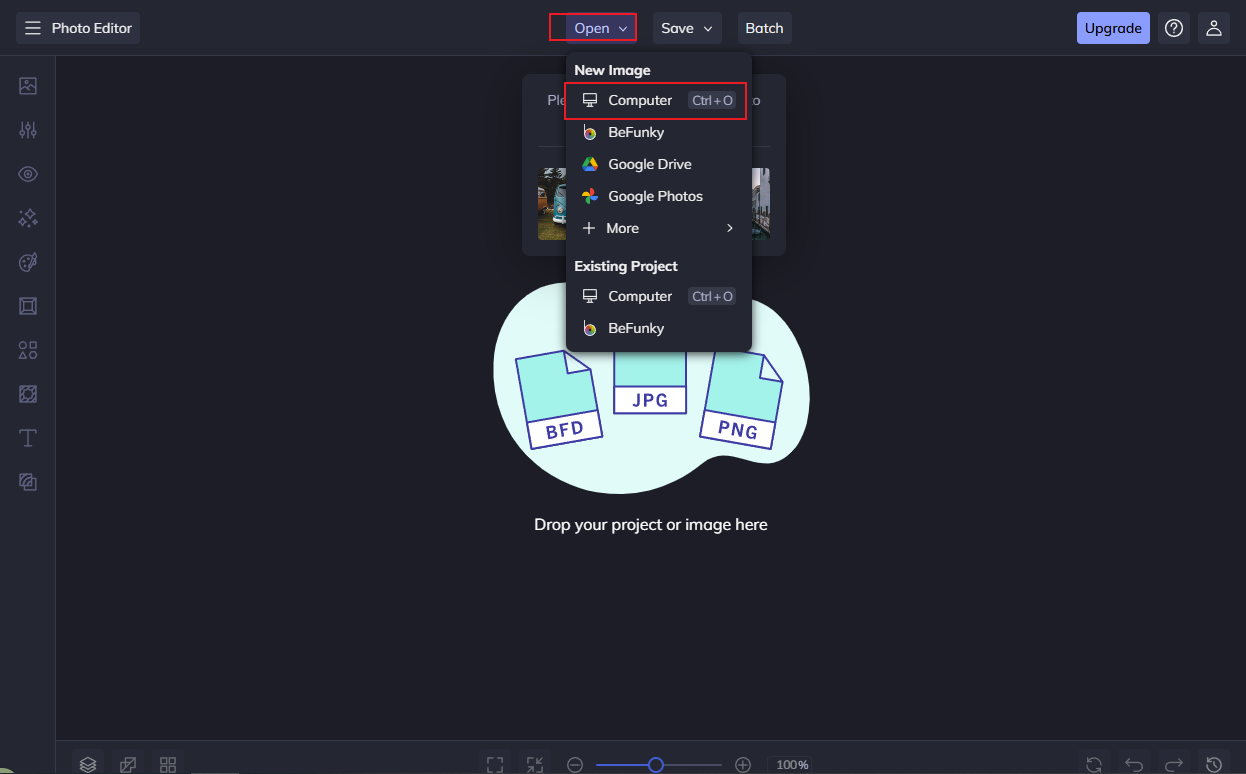Click the Upgrade button

(x=1113, y=27)
